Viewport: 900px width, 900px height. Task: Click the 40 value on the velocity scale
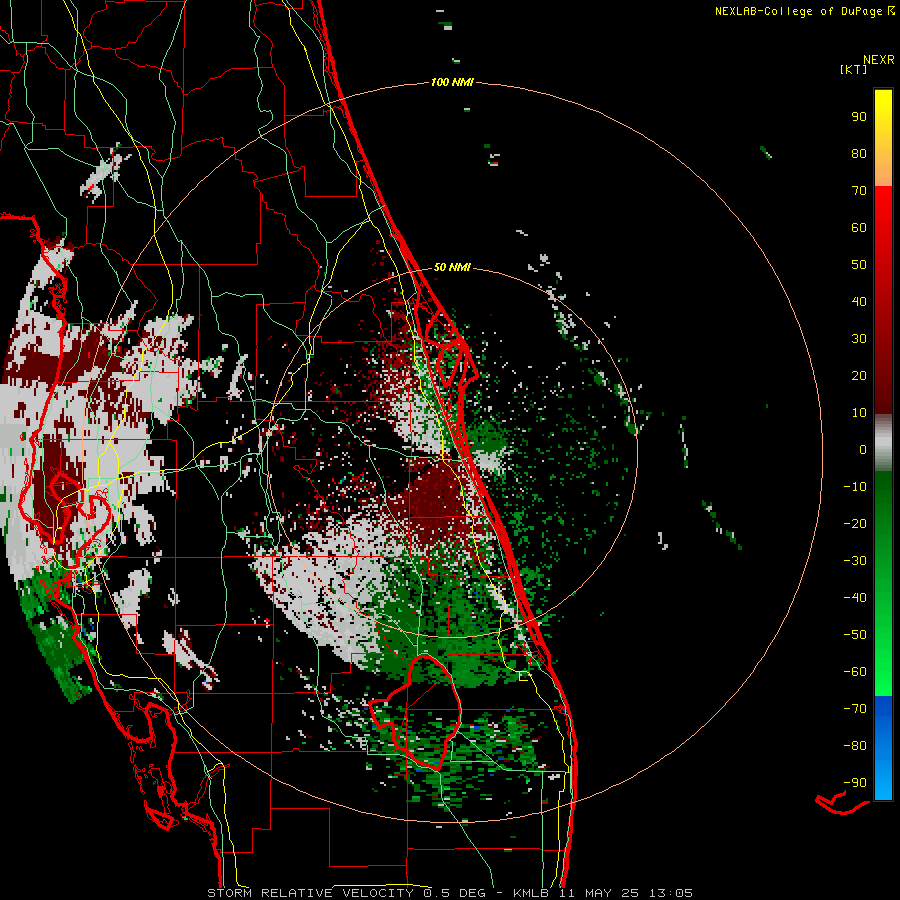[x=859, y=301]
